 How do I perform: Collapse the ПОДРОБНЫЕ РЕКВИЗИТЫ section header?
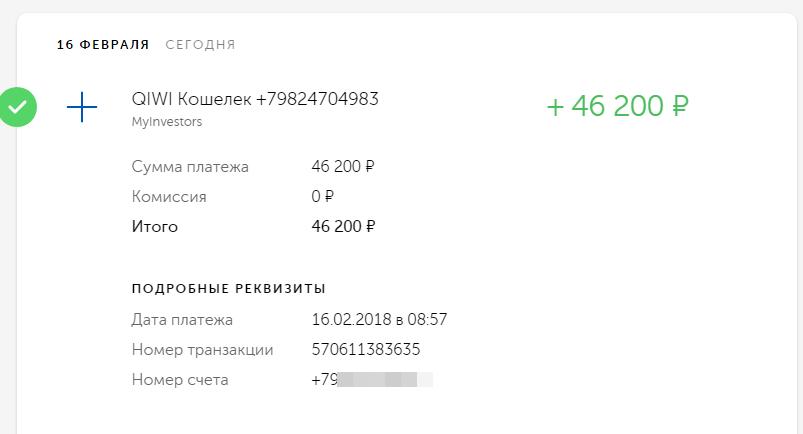pyautogui.click(x=229, y=288)
